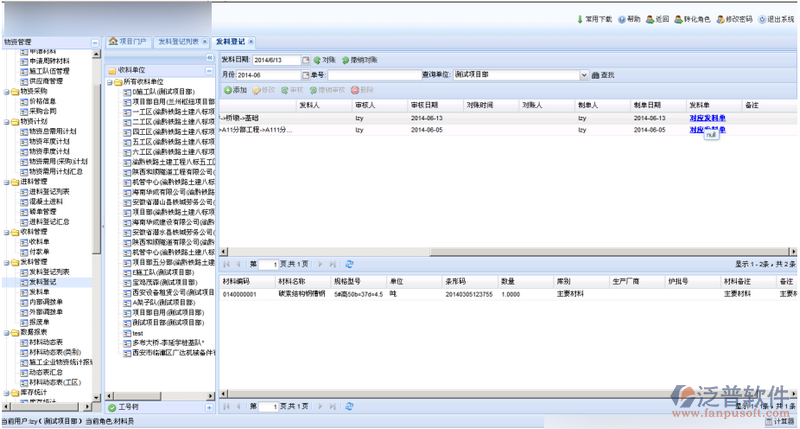Click the green 添加 add button
Screen dimensions: 800x429
(x=235, y=90)
